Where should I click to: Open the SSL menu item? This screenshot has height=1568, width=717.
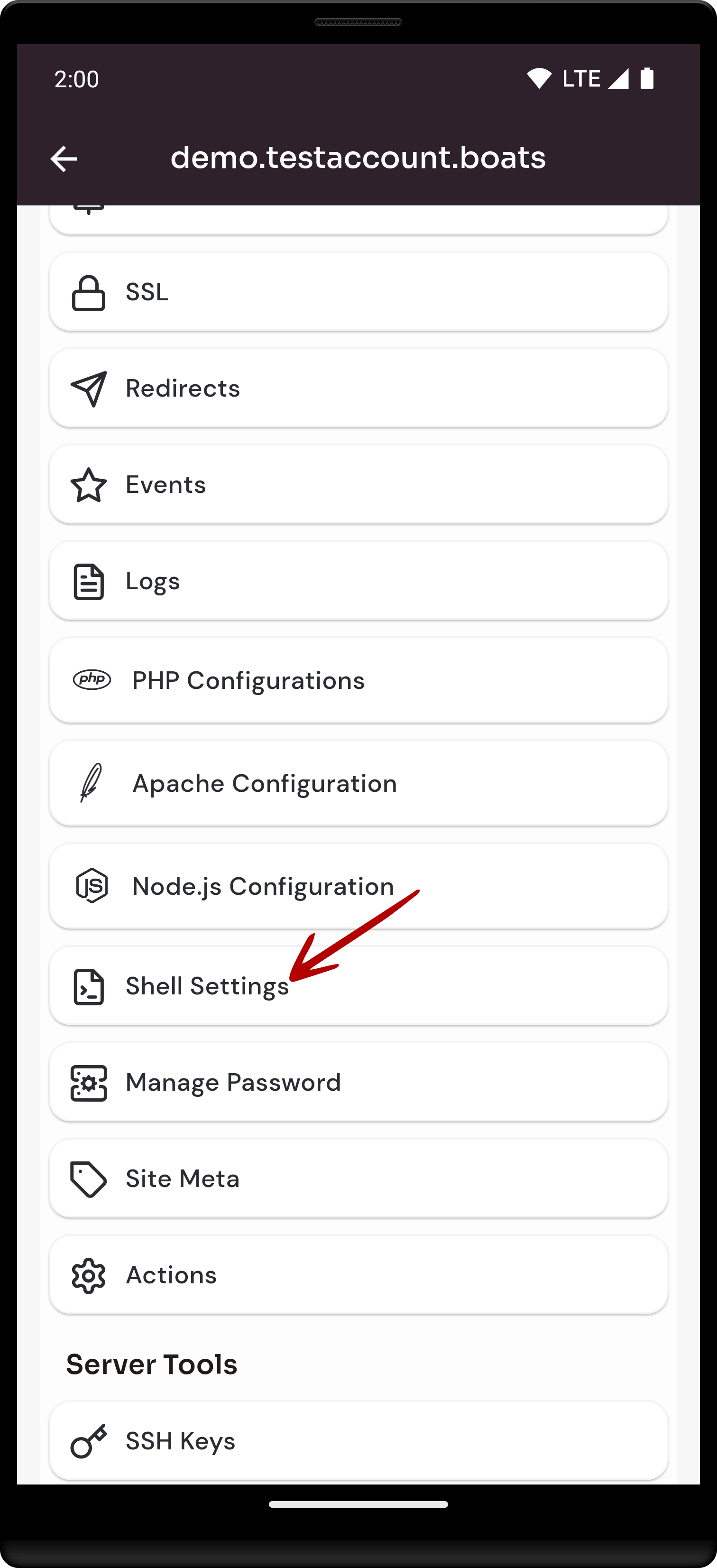[x=358, y=292]
